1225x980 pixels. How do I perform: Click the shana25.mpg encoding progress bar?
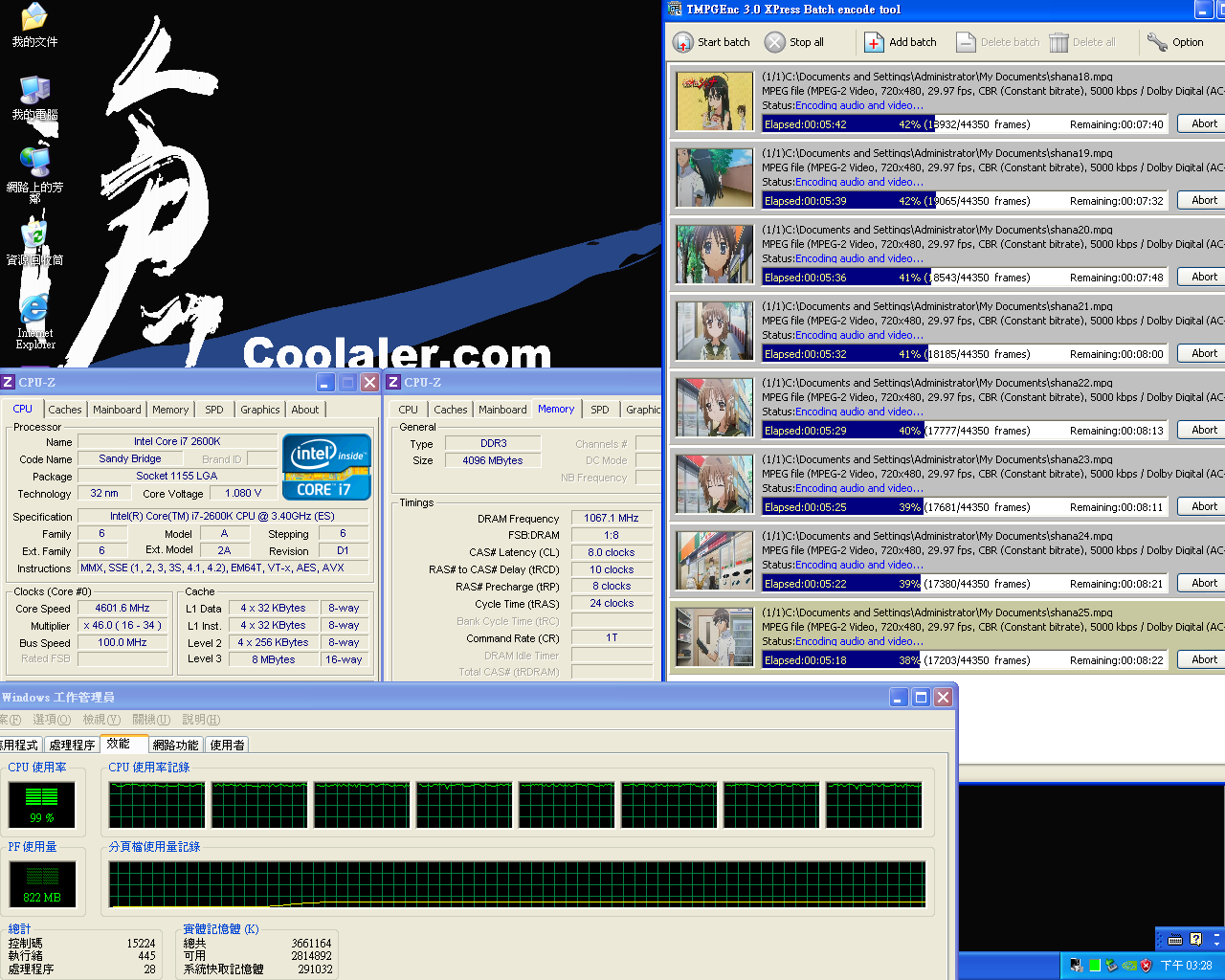click(965, 660)
